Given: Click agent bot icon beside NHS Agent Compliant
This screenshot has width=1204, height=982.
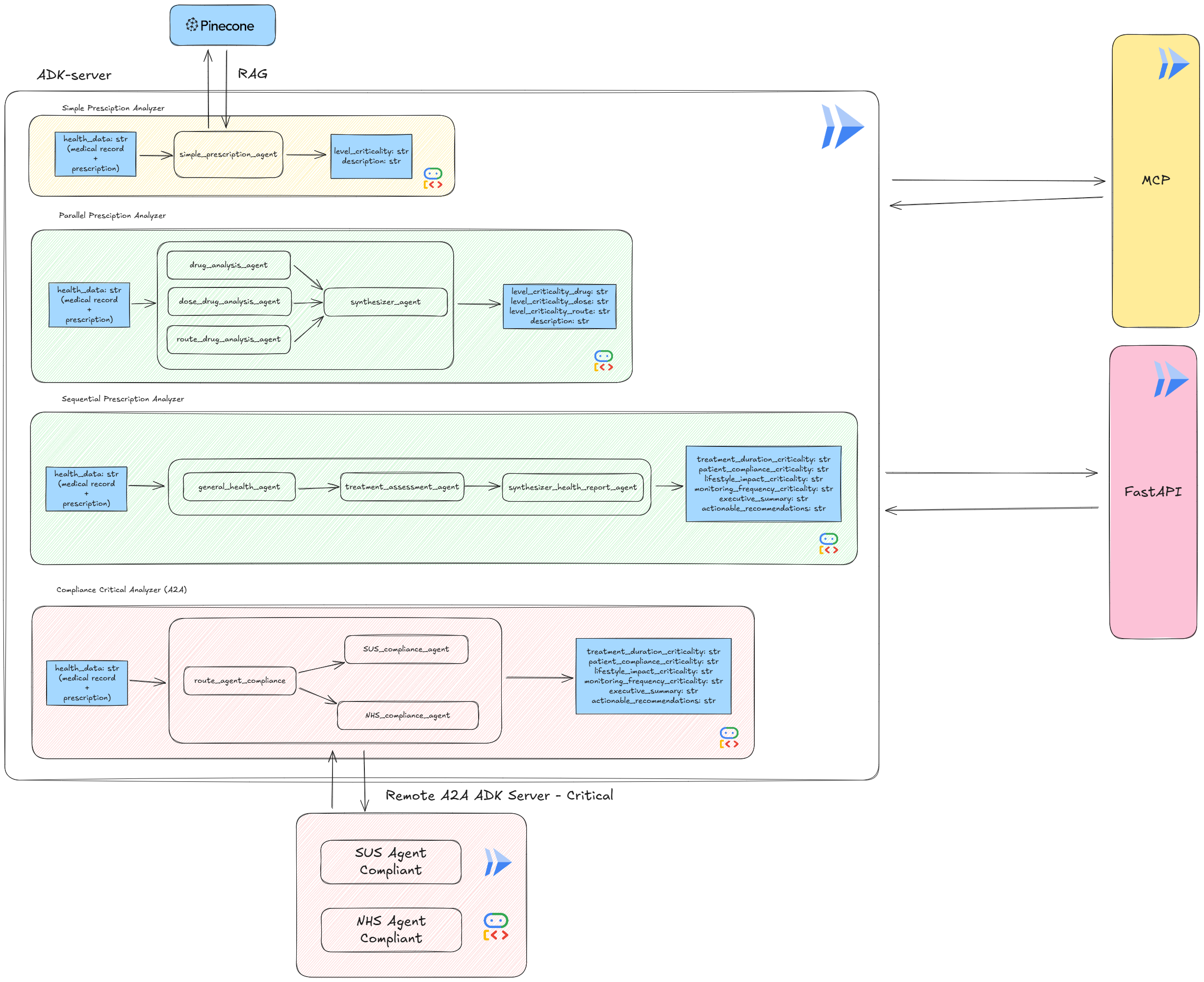Looking at the screenshot, I should click(x=495, y=927).
